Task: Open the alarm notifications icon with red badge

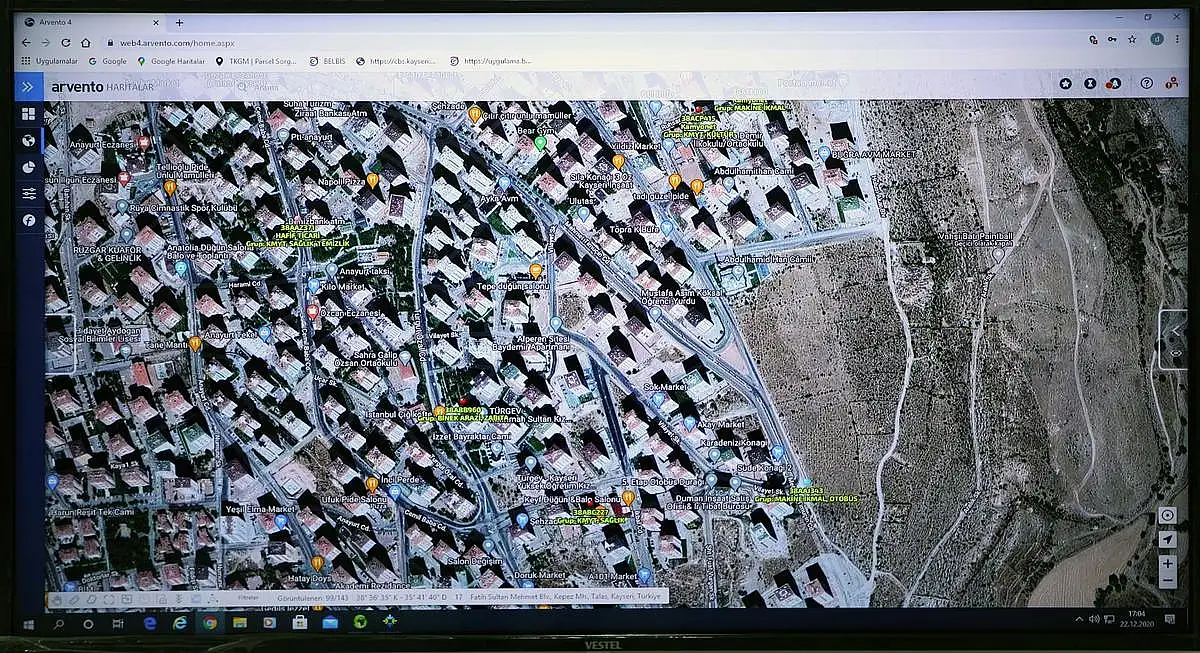Action: click(x=1114, y=84)
